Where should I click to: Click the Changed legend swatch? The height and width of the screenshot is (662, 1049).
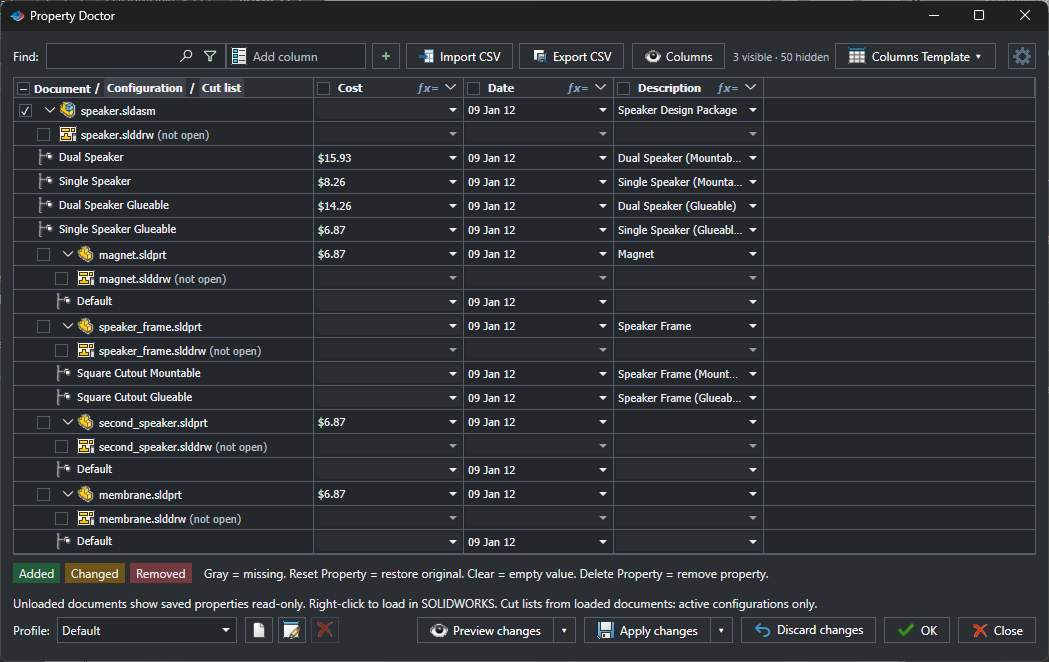coord(94,574)
